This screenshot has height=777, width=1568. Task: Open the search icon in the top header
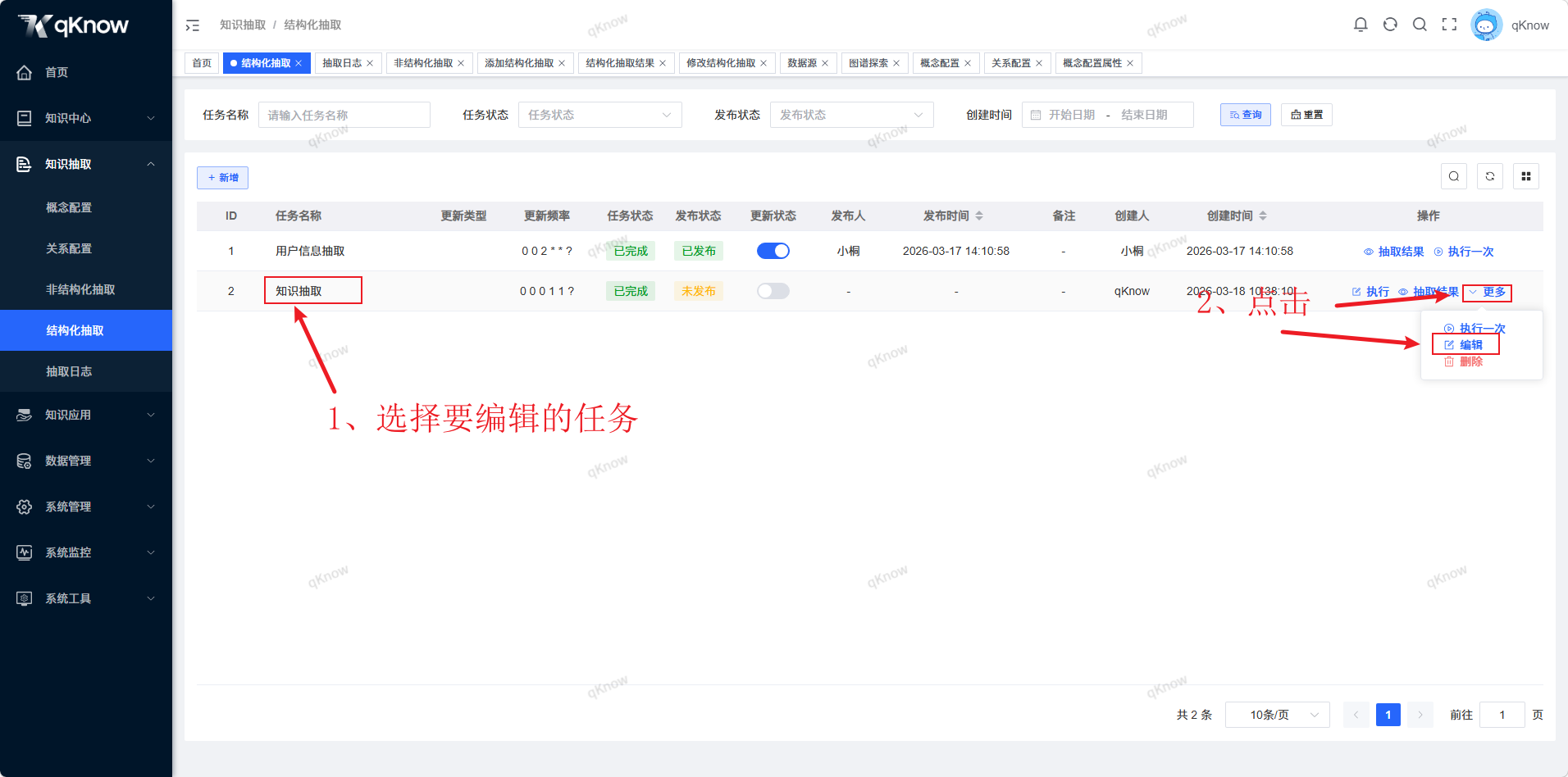click(1420, 25)
